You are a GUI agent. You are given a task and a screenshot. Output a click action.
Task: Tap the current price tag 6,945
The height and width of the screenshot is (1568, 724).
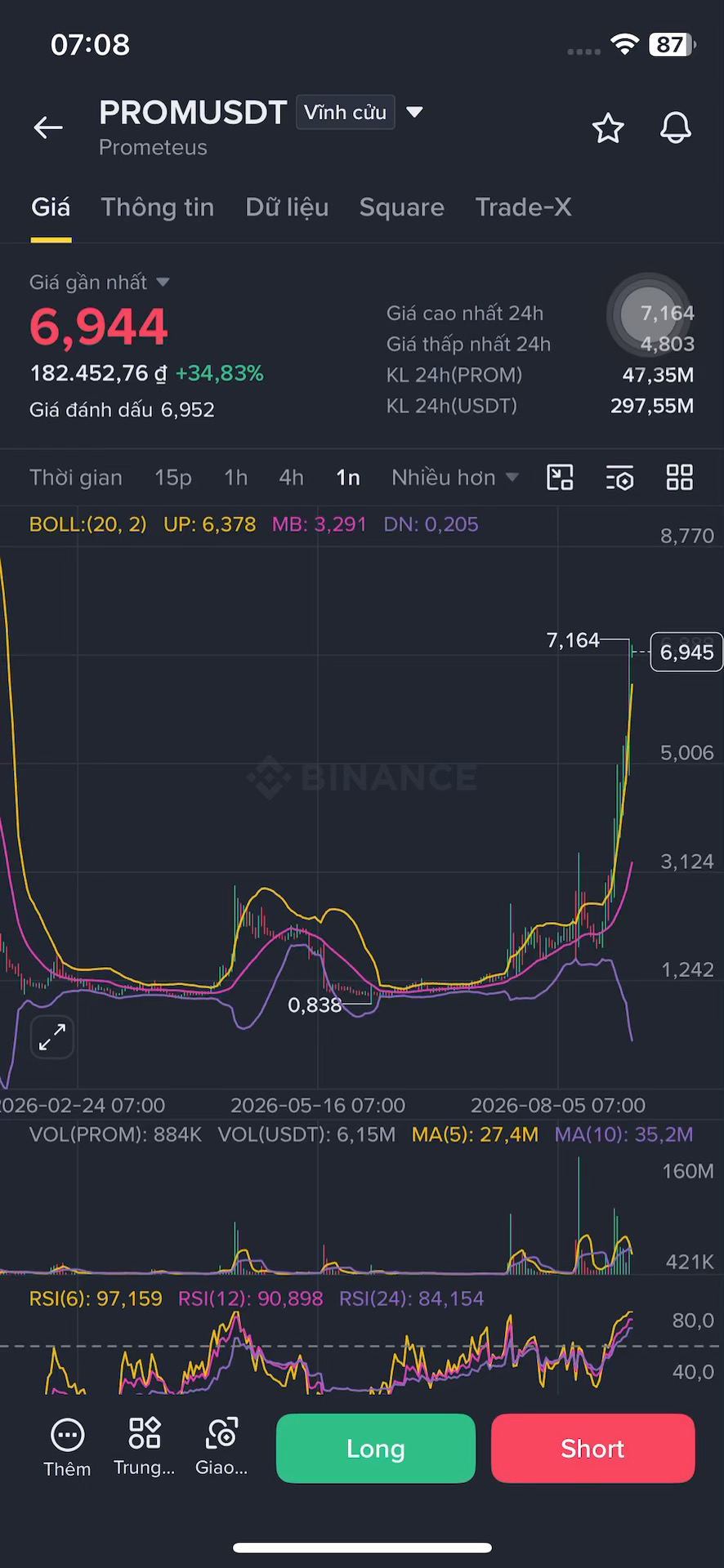pyautogui.click(x=686, y=653)
